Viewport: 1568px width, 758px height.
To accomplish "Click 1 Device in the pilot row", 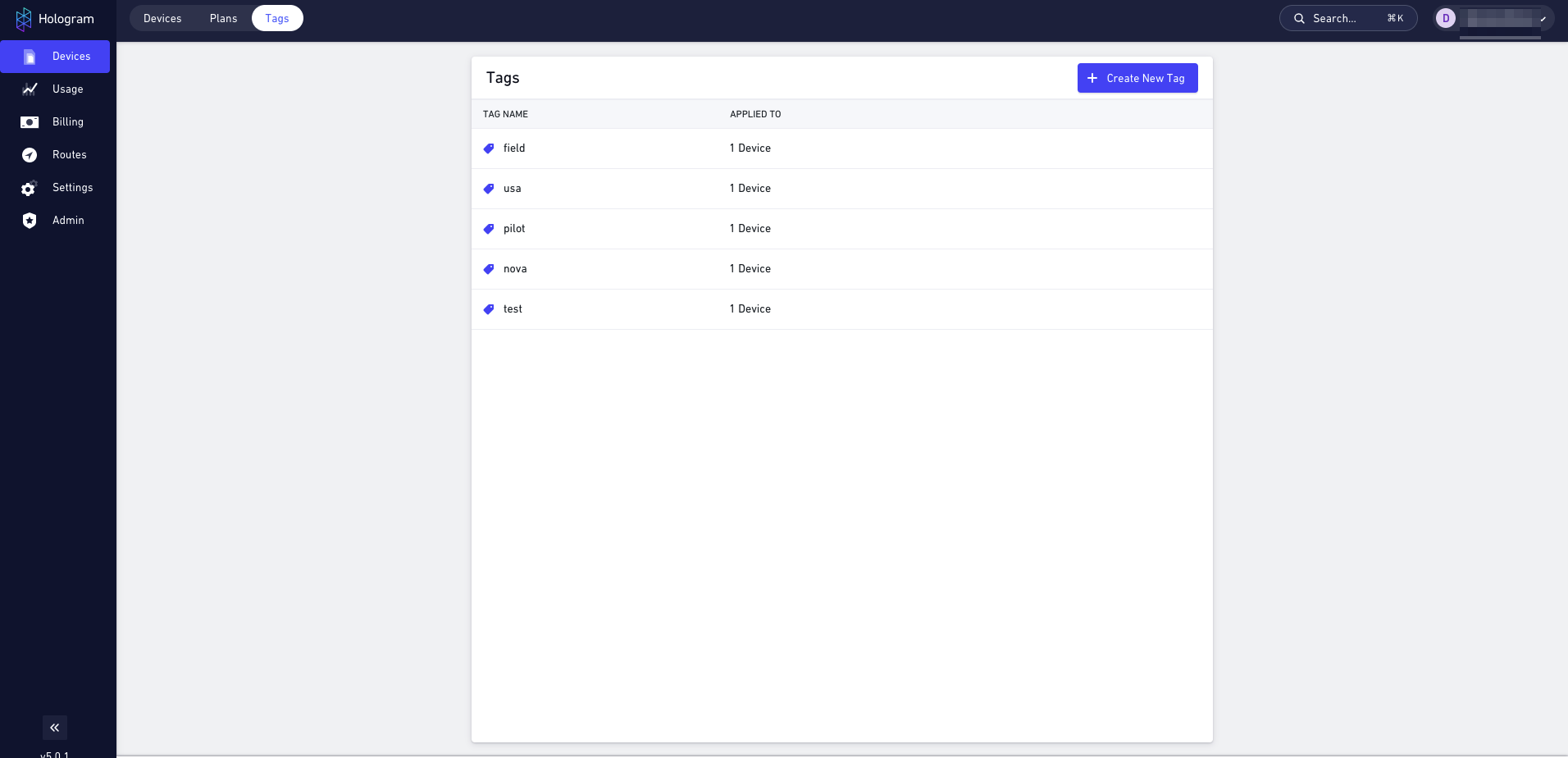I will (750, 229).
